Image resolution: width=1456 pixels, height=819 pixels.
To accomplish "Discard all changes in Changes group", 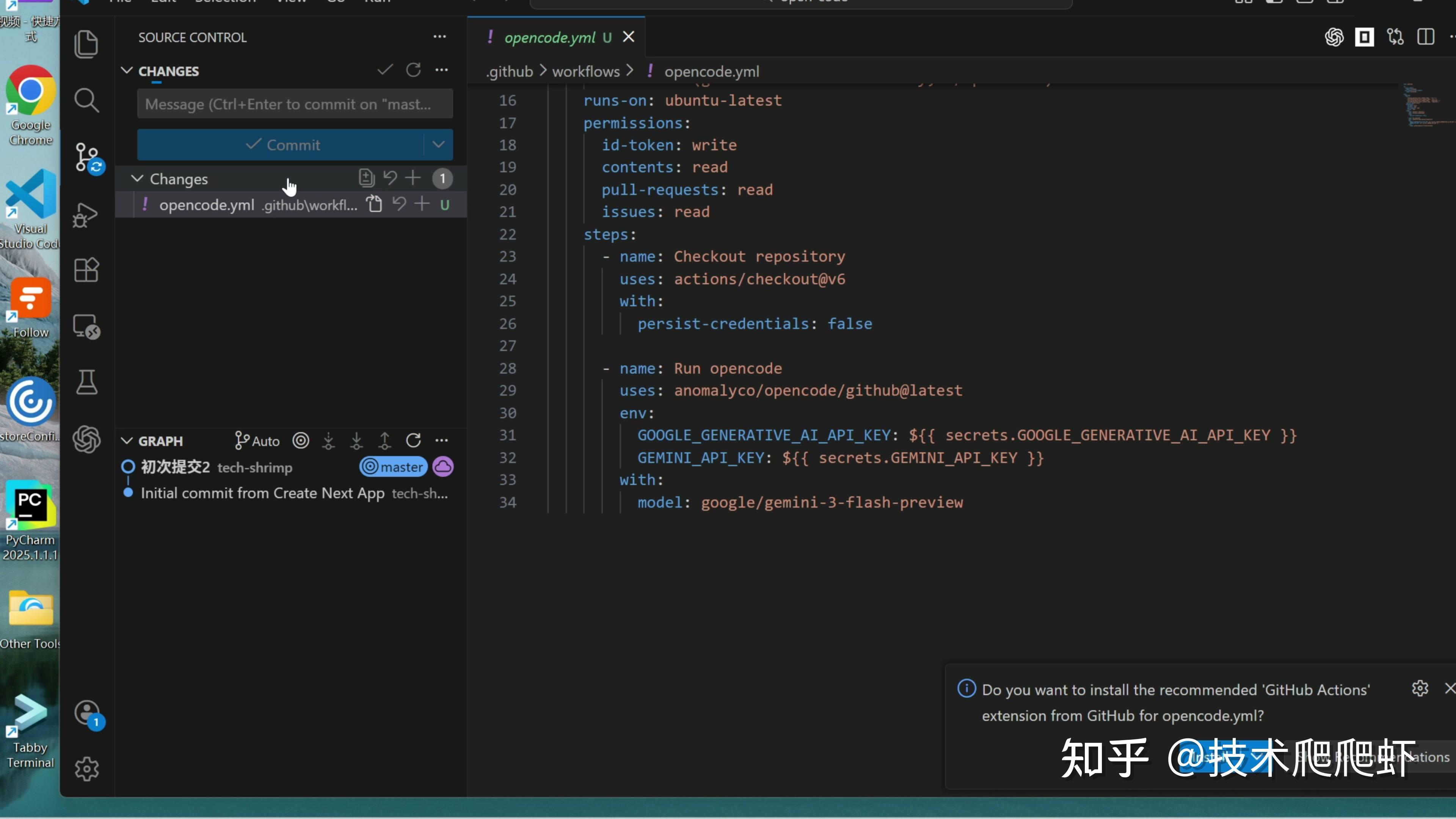I will tap(390, 178).
